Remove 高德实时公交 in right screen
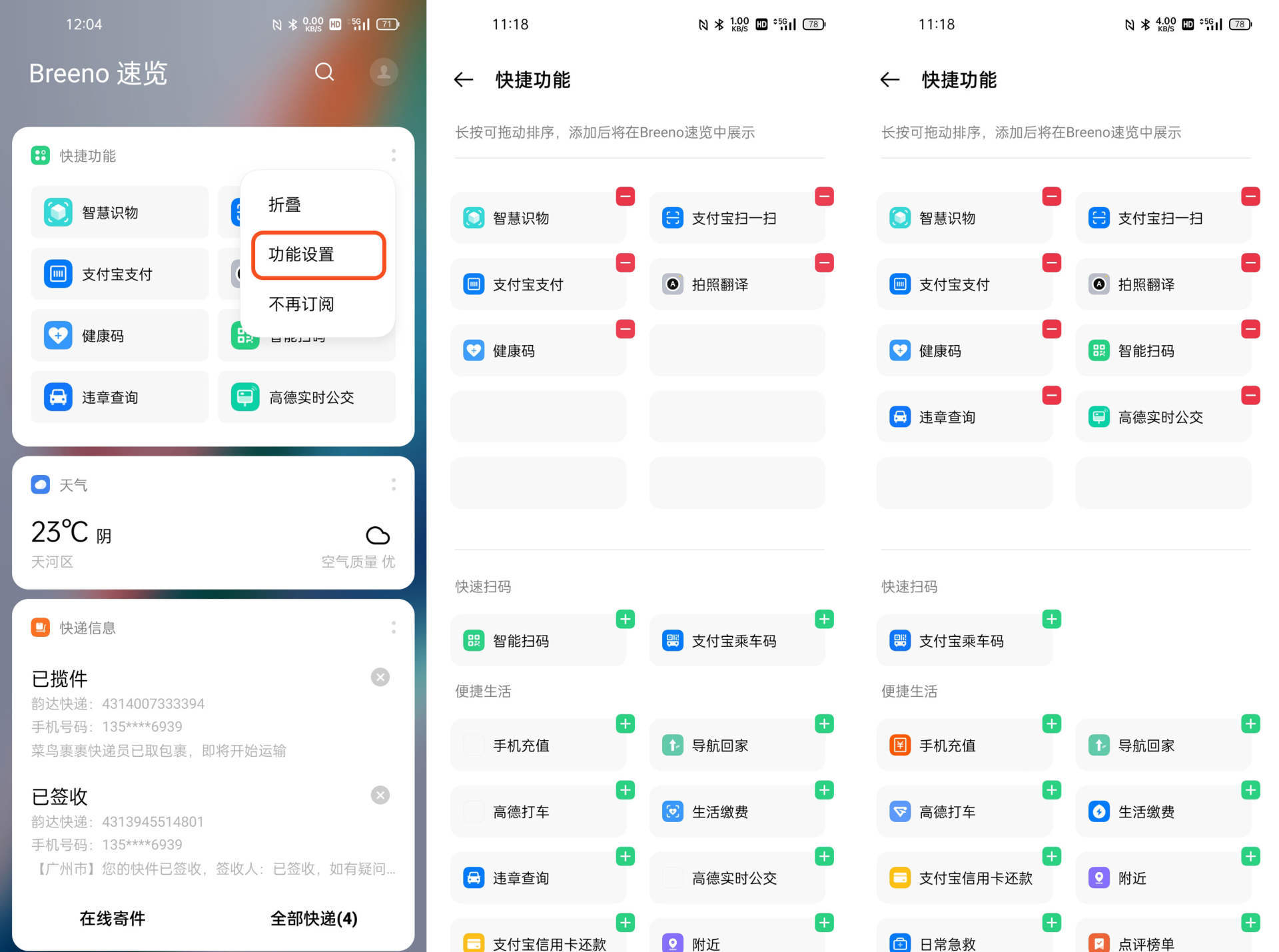Screen dimensions: 1279x952 [1250, 395]
